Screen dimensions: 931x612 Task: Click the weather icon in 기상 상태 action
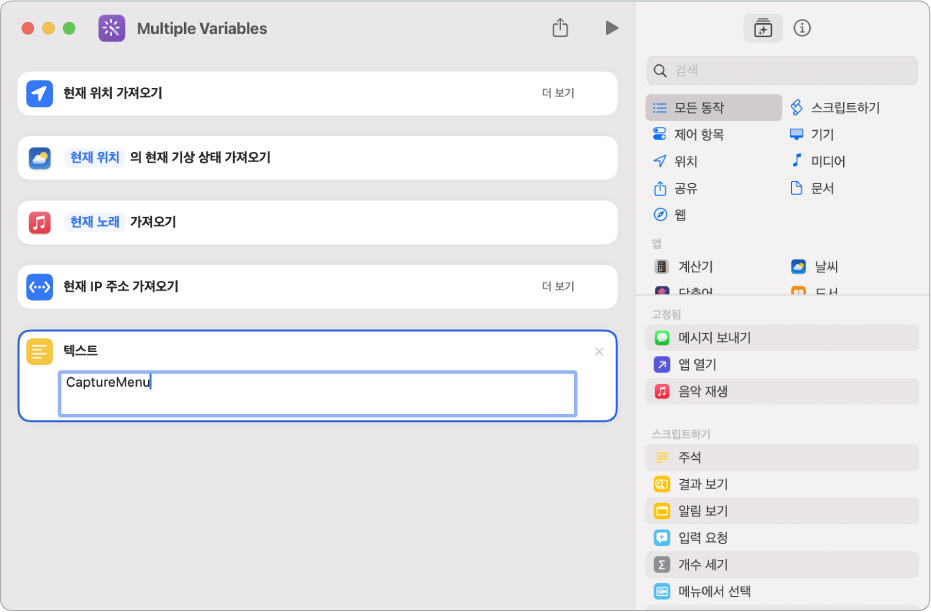click(x=40, y=158)
